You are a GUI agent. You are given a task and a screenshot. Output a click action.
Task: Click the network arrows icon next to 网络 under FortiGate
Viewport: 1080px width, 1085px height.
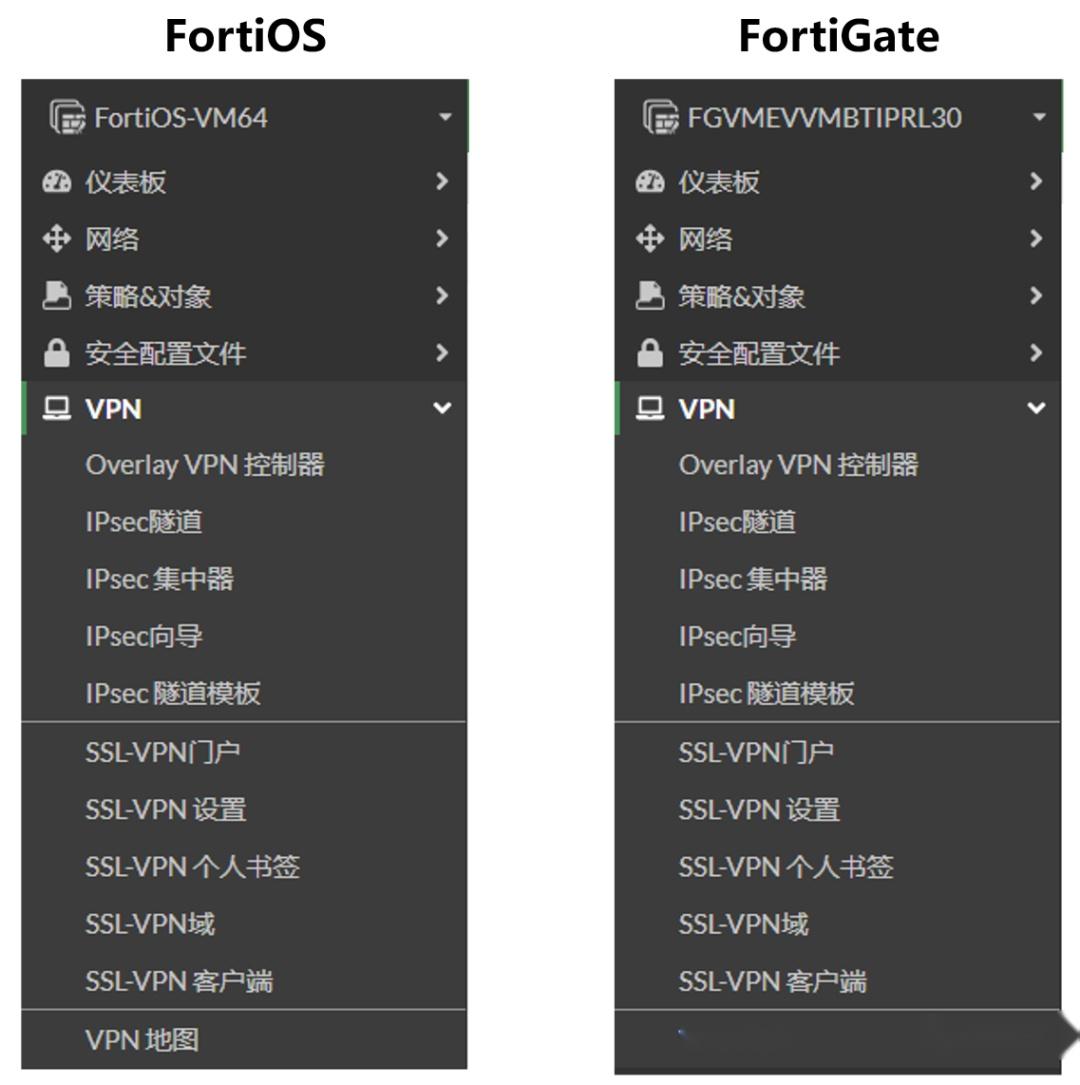click(651, 238)
